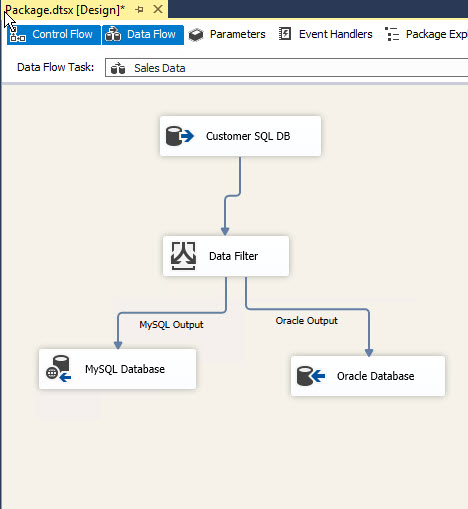
Task: Select the MySQL Database destination icon
Action: coord(59,369)
